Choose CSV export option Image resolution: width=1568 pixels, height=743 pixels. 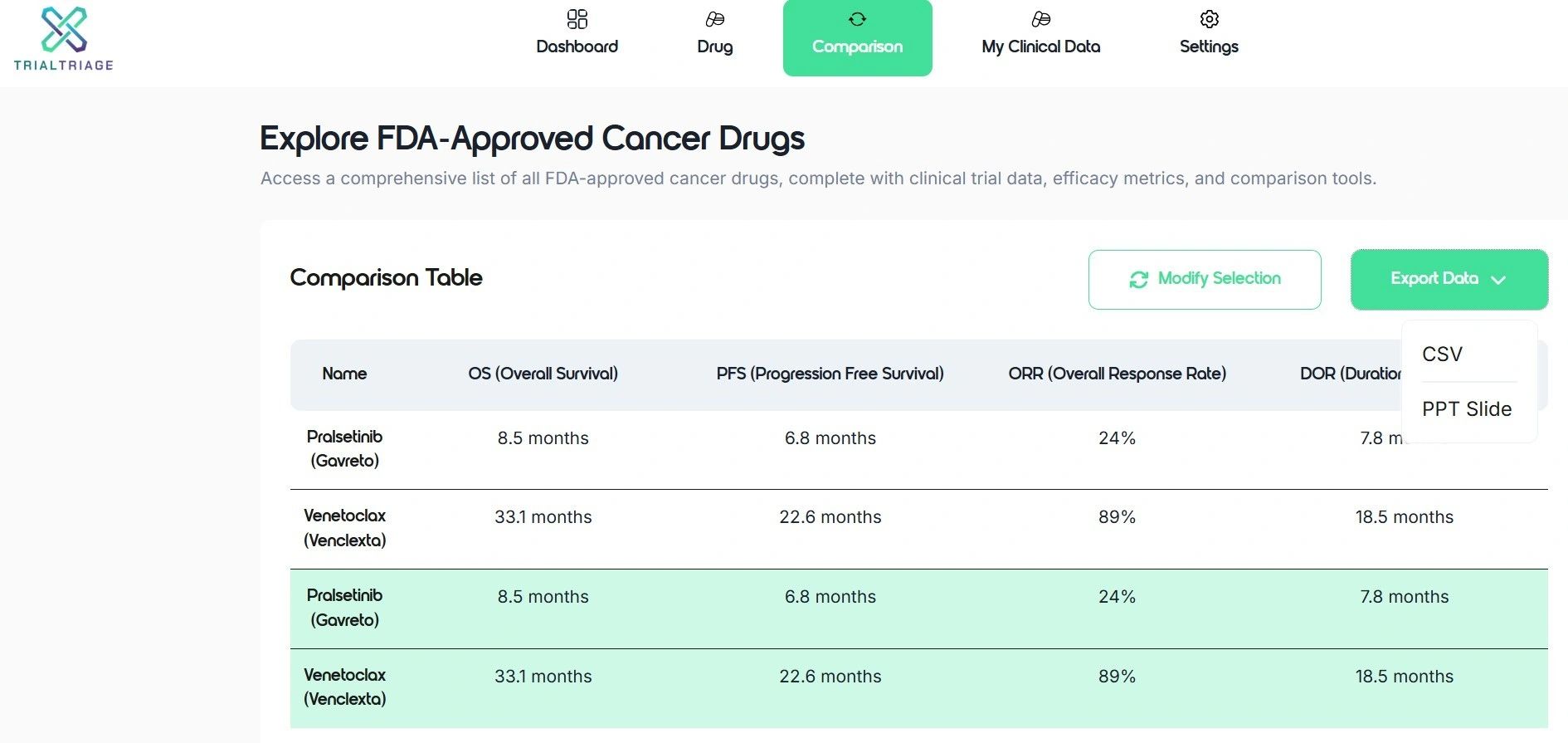tap(1443, 354)
